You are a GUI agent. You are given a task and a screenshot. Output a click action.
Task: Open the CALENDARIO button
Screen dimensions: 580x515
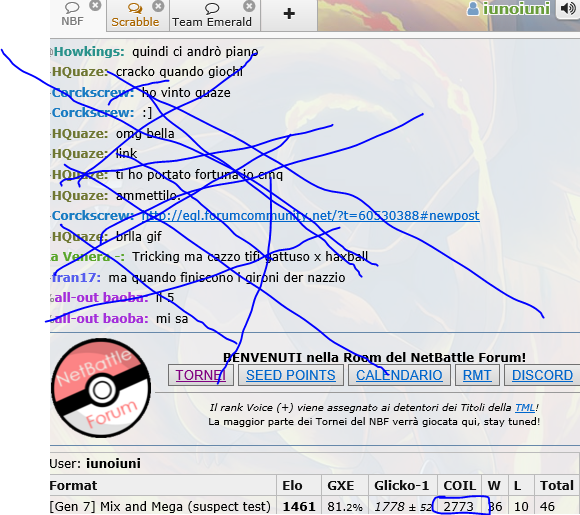399,375
